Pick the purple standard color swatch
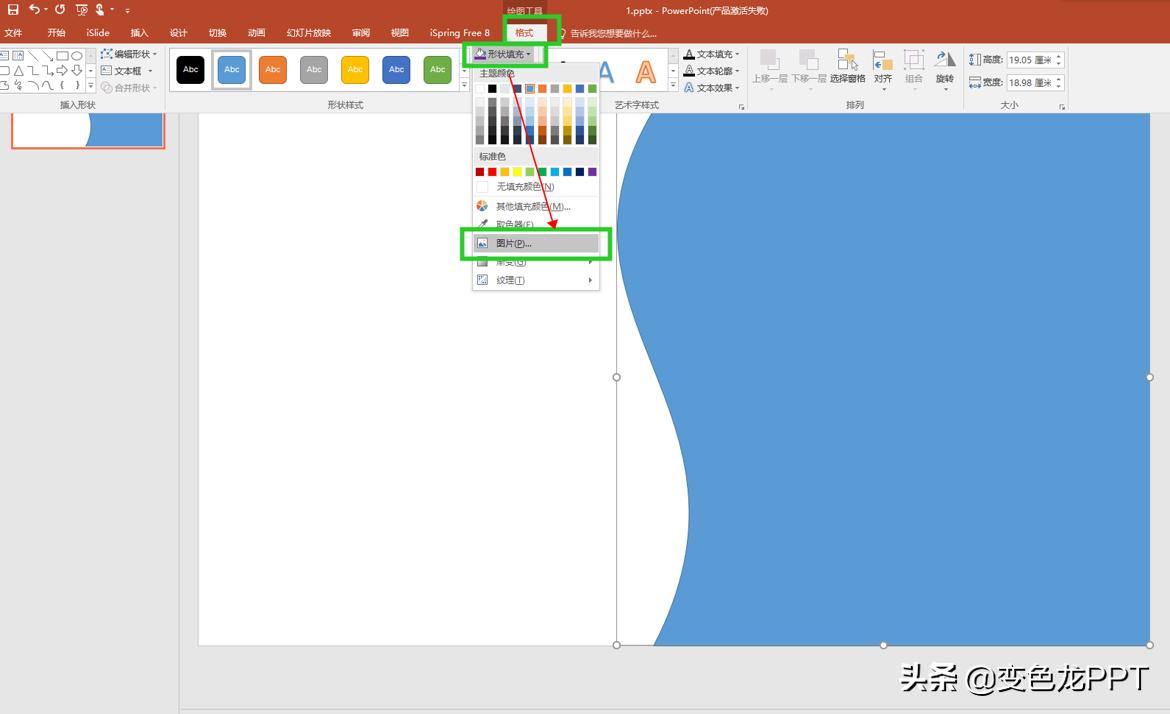This screenshot has width=1170, height=714. tap(592, 172)
